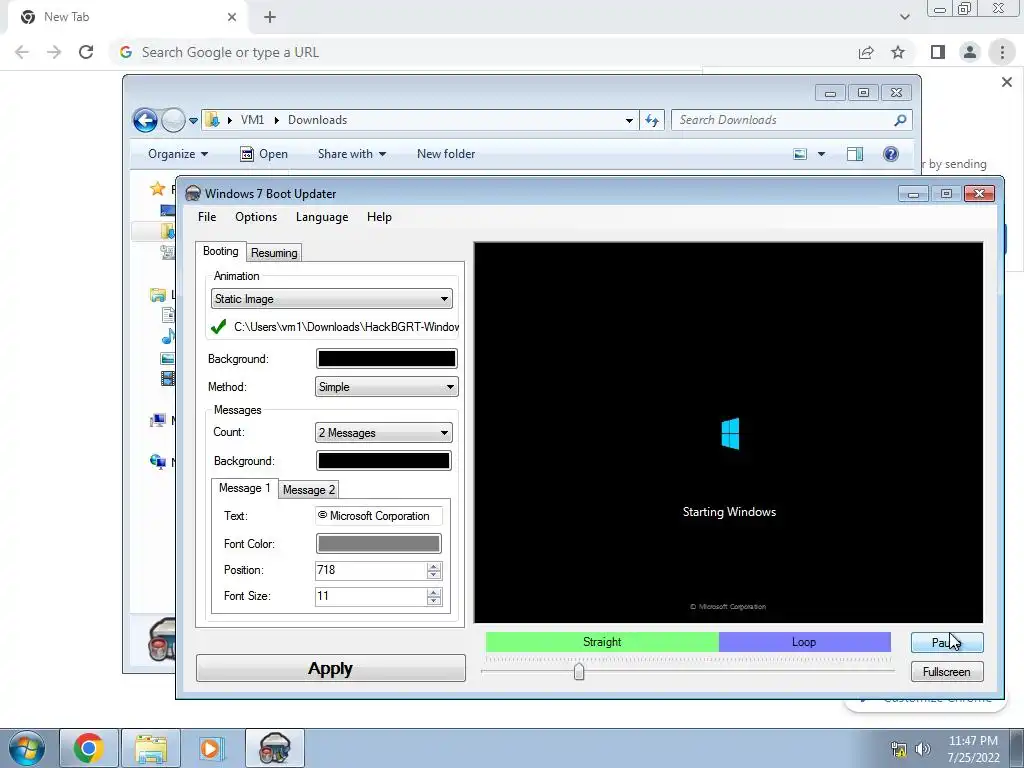Open the Language menu
This screenshot has width=1024, height=768.
[x=322, y=217]
